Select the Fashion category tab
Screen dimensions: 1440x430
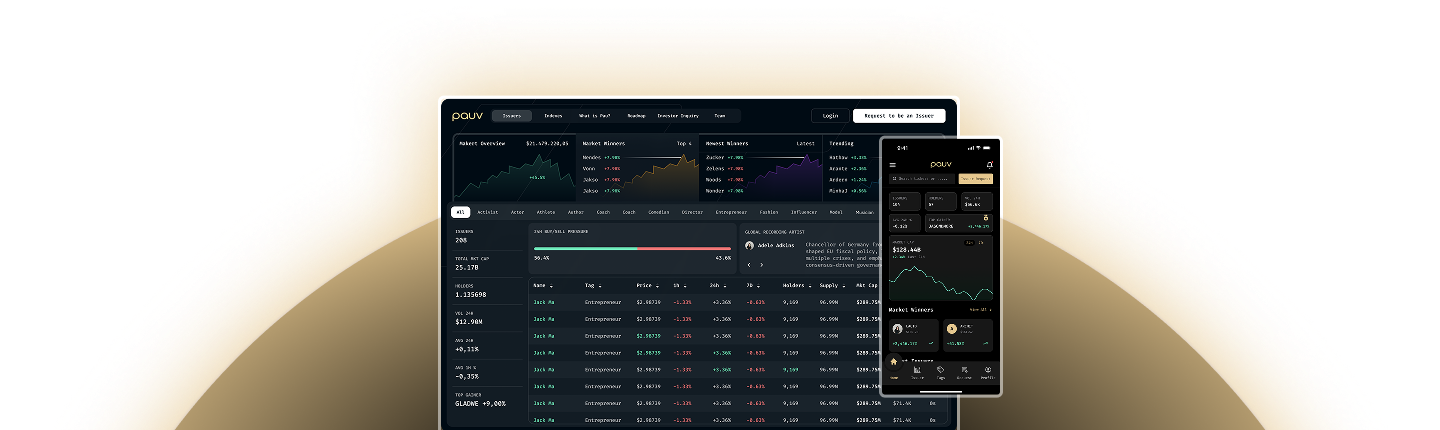[x=768, y=212]
